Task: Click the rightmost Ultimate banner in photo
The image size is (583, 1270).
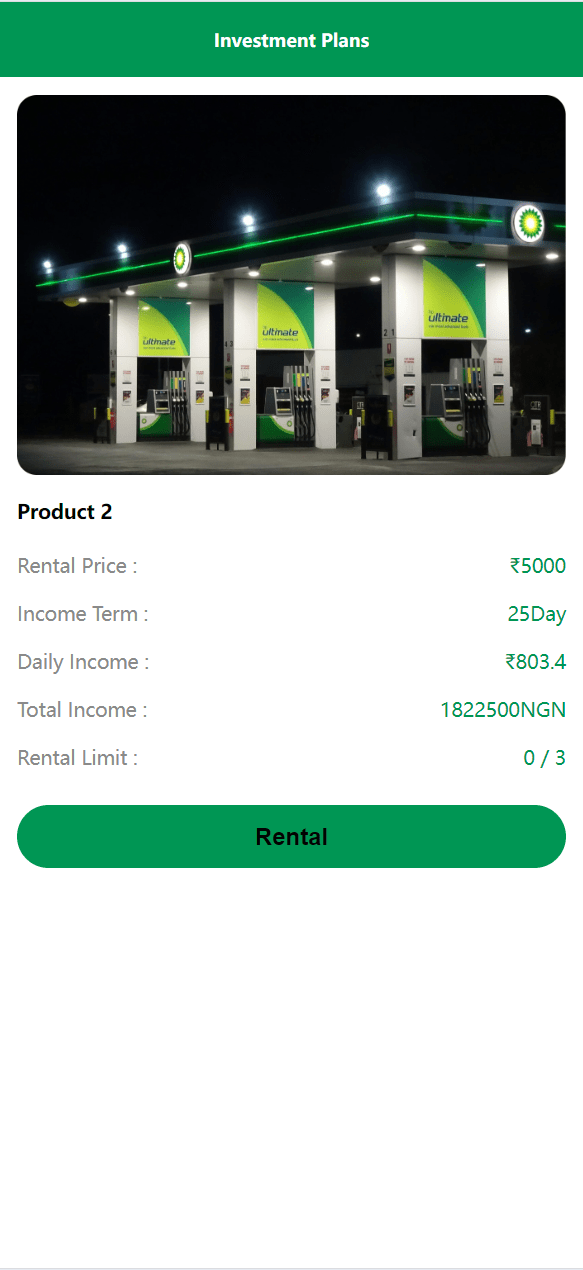Action: (x=453, y=298)
